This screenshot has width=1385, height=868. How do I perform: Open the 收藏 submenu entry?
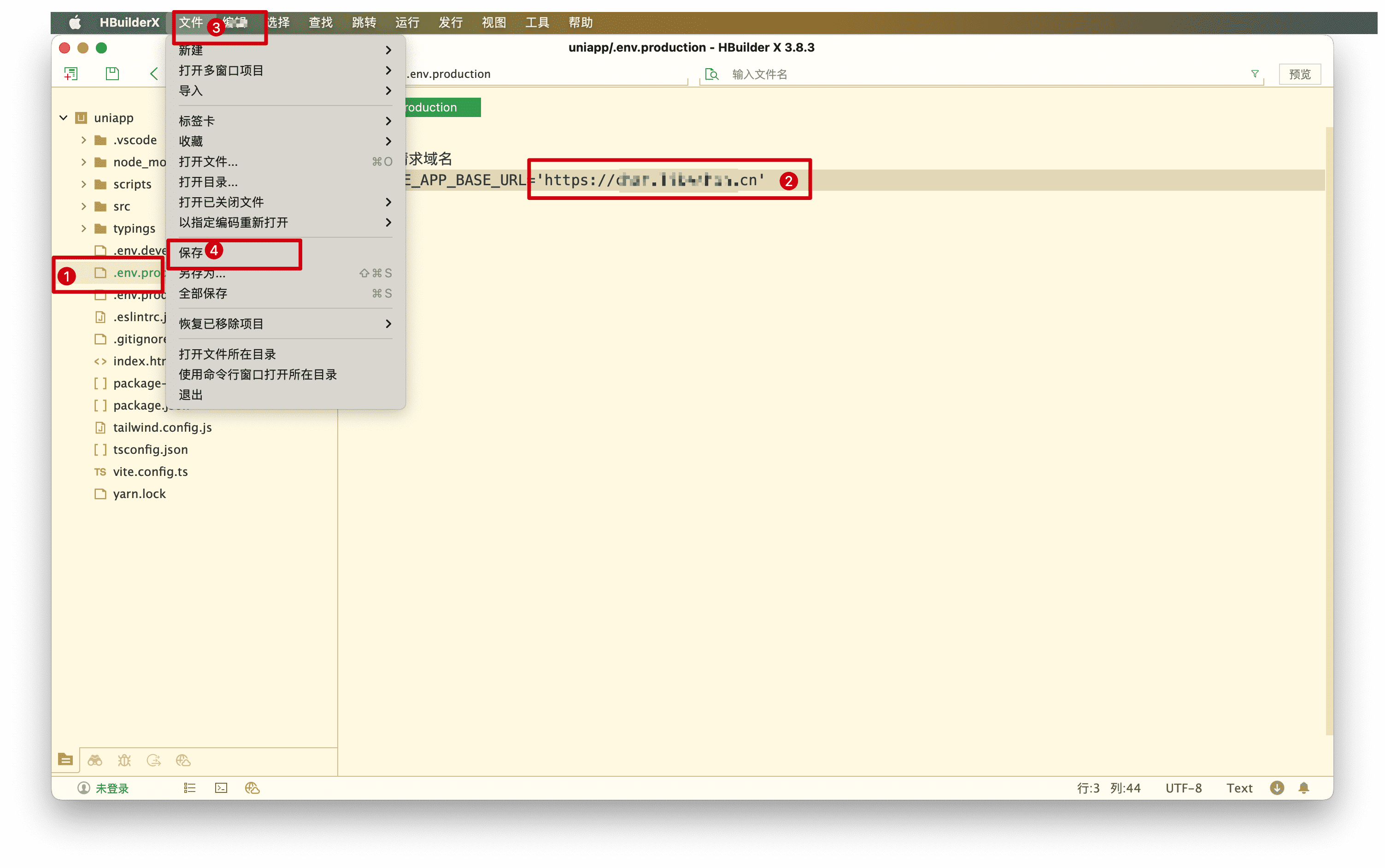pos(285,141)
